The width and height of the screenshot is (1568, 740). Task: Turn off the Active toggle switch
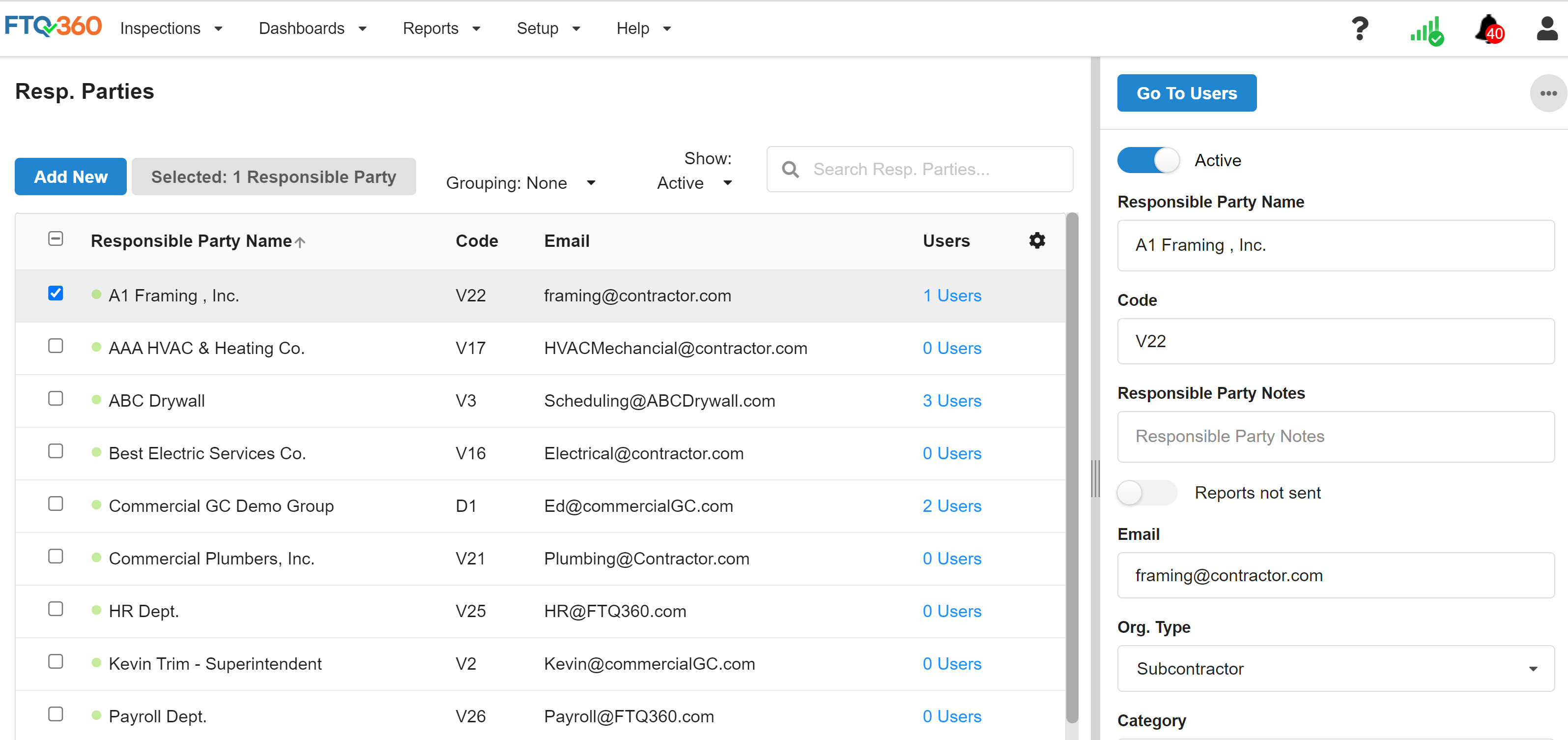1148,160
